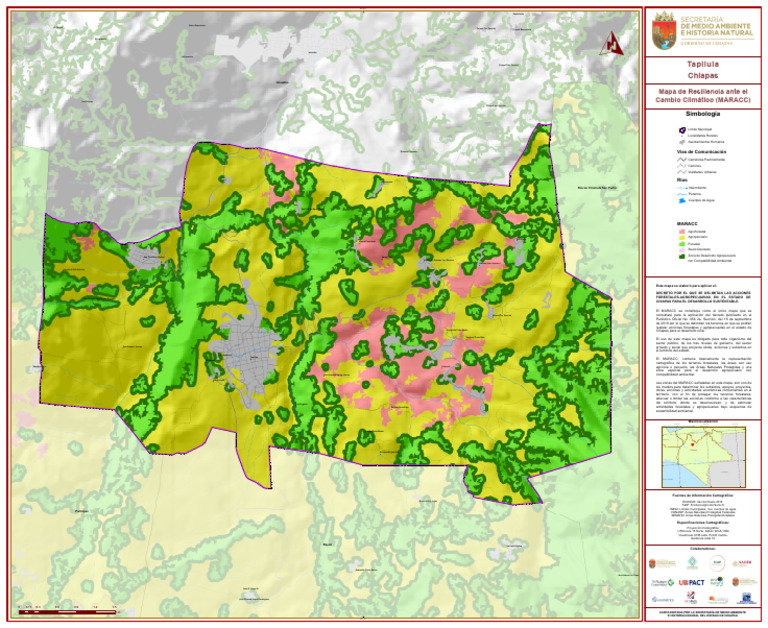
Task: Click the first collaborator shield logo
Action: point(662,563)
